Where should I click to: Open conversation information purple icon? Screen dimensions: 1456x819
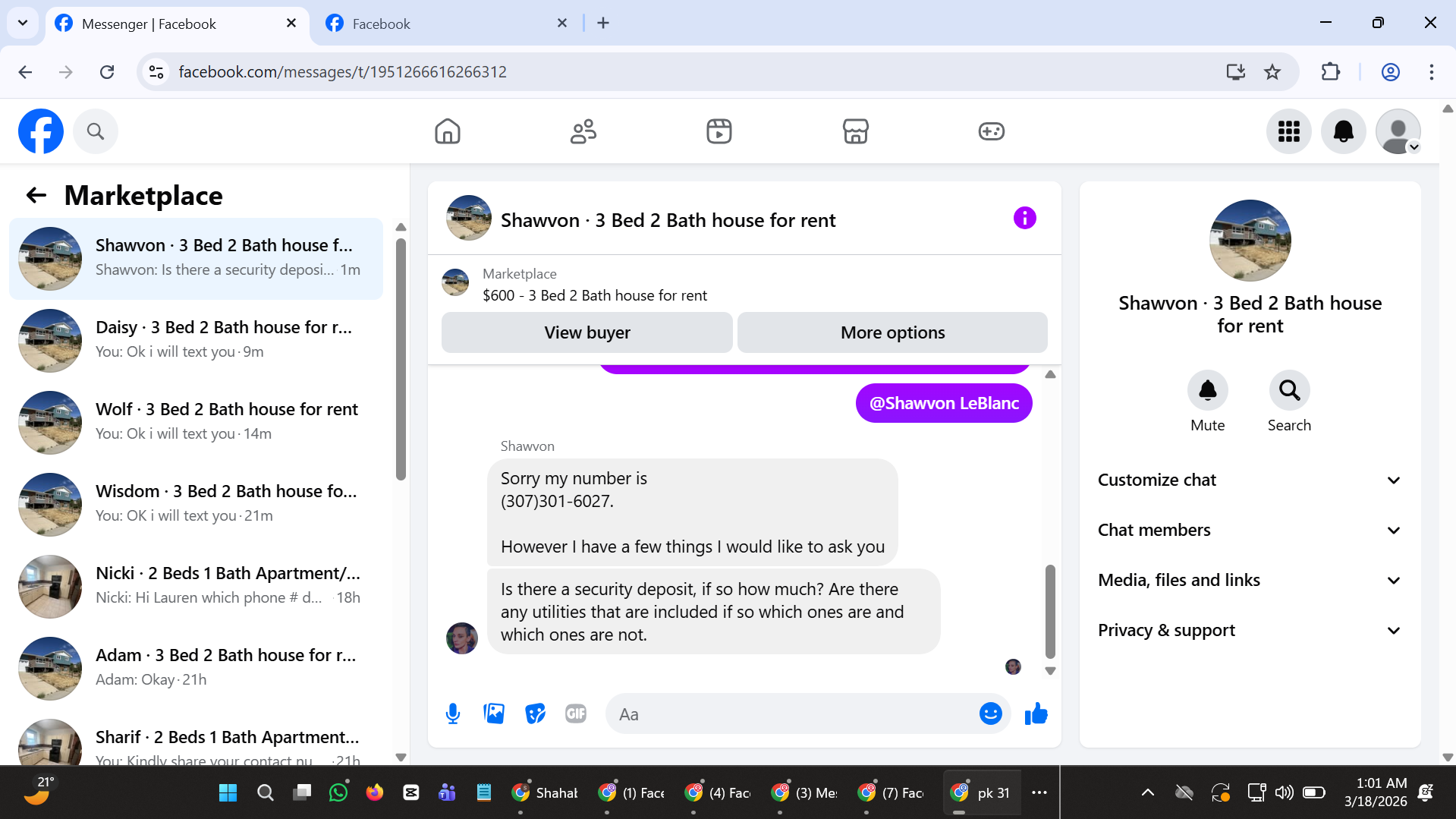click(1024, 219)
